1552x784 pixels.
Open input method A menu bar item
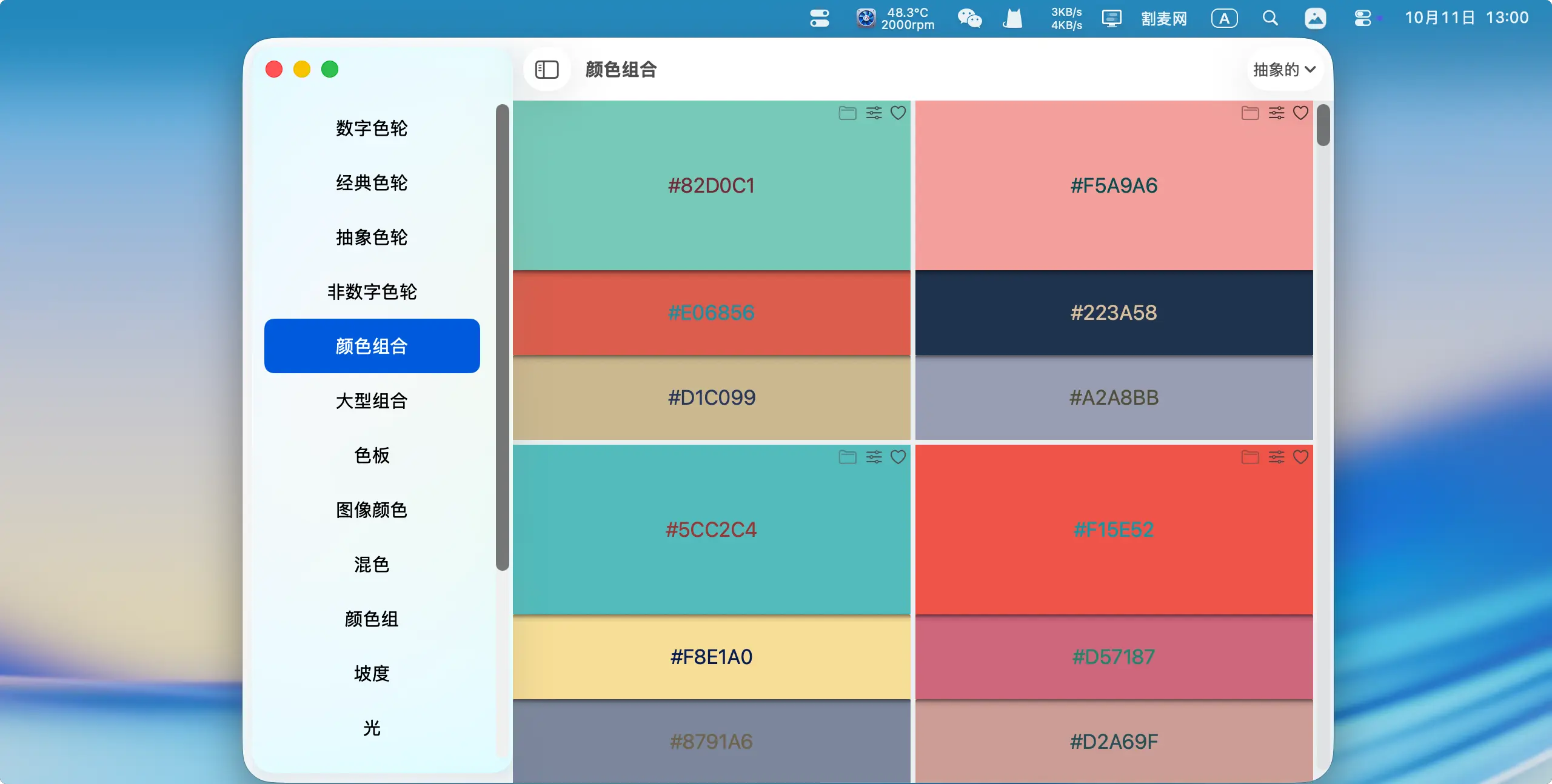[1224, 18]
